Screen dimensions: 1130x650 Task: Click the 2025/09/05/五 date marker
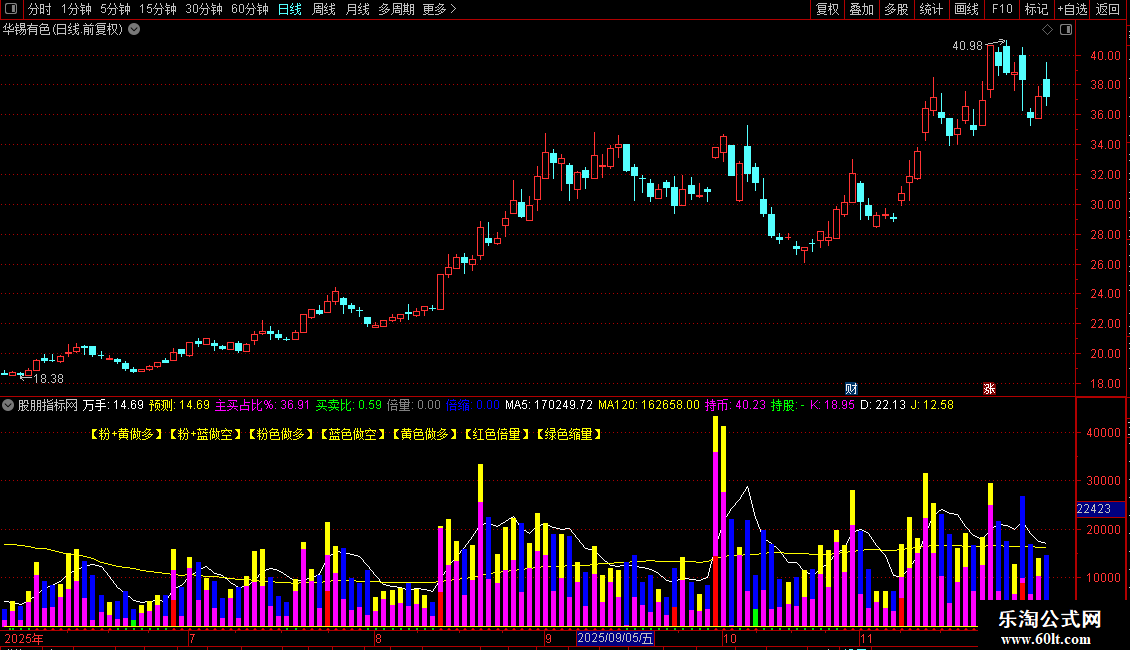coord(615,638)
